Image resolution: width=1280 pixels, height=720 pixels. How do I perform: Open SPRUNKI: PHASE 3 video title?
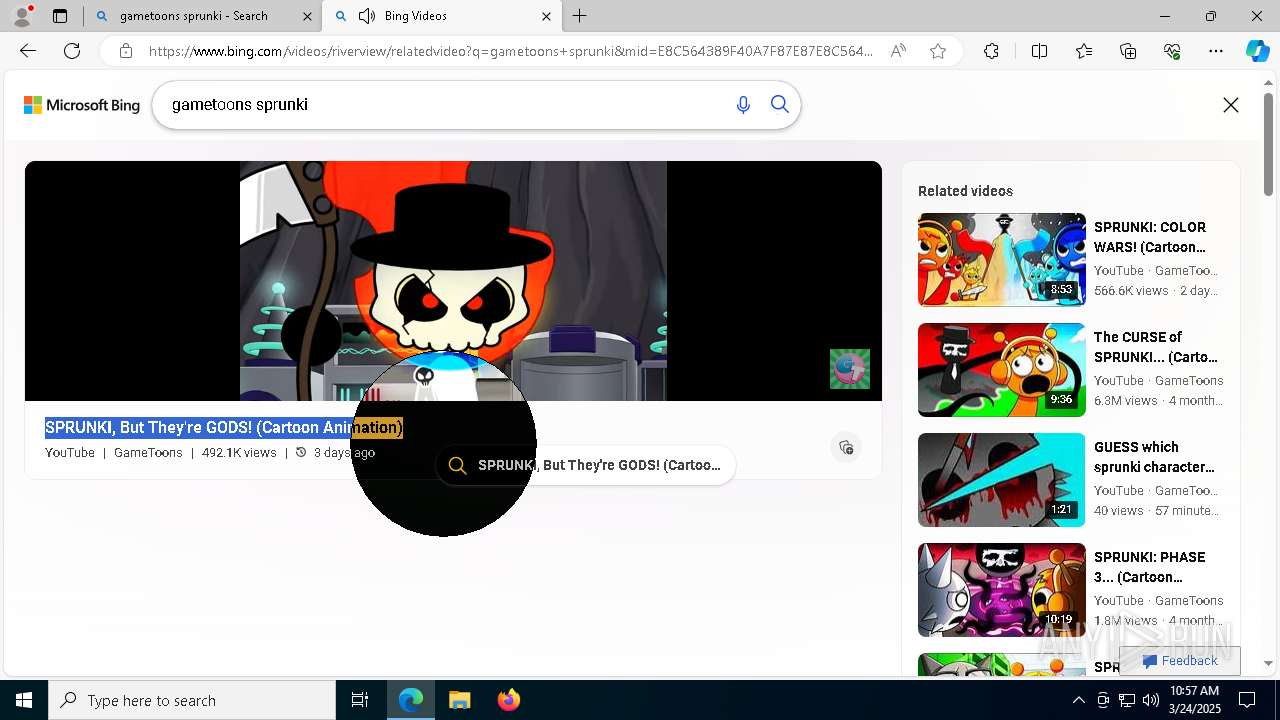pos(1150,567)
